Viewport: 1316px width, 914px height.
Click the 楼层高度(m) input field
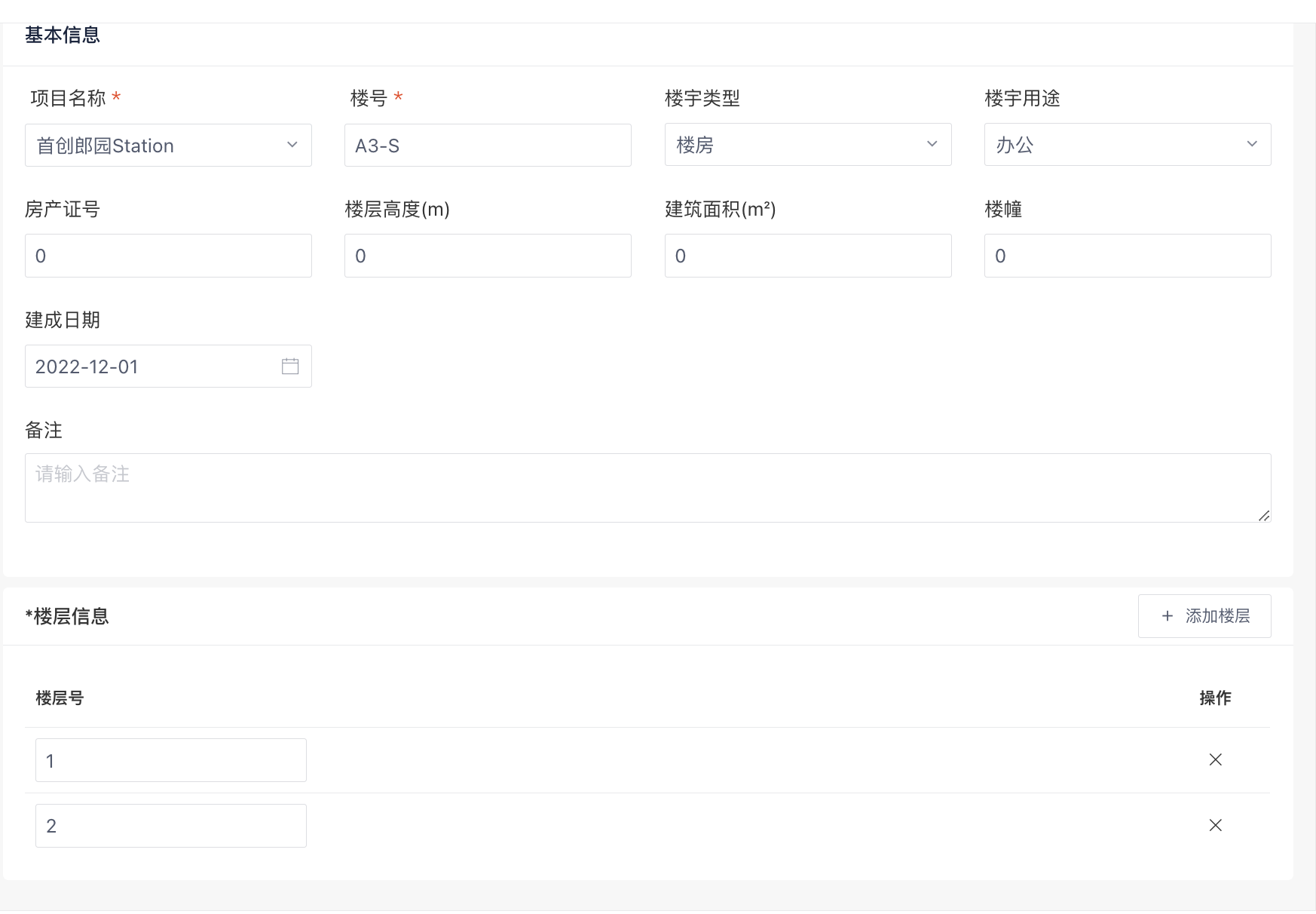488,256
